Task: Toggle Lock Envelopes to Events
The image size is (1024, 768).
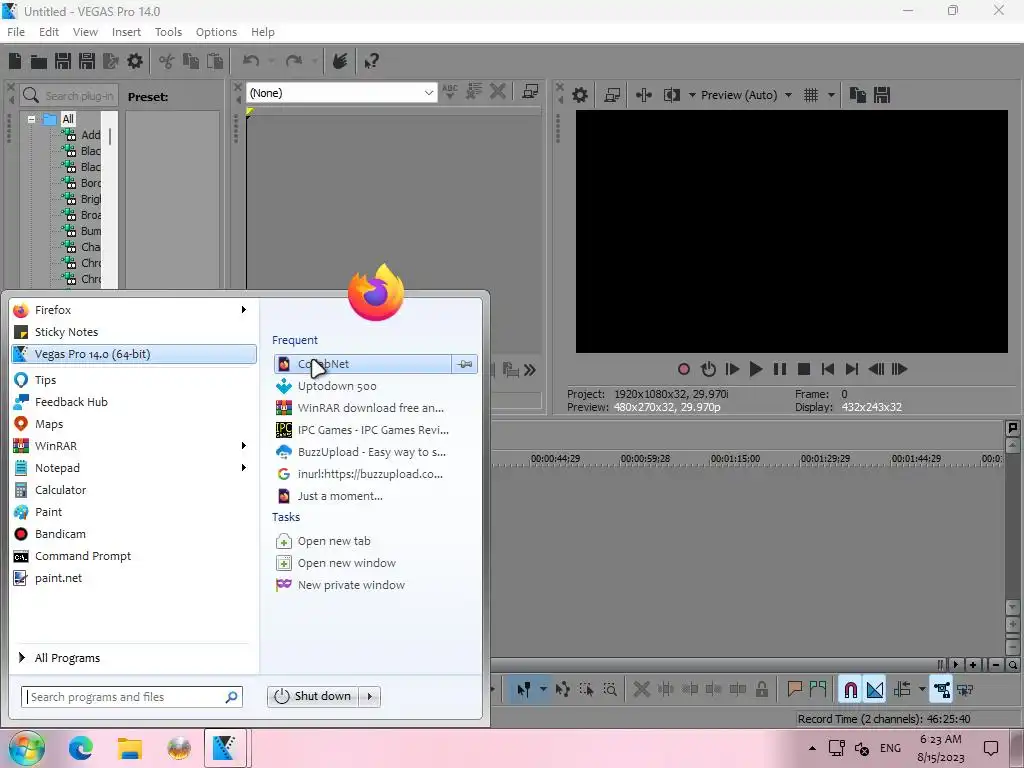Action: (x=941, y=690)
